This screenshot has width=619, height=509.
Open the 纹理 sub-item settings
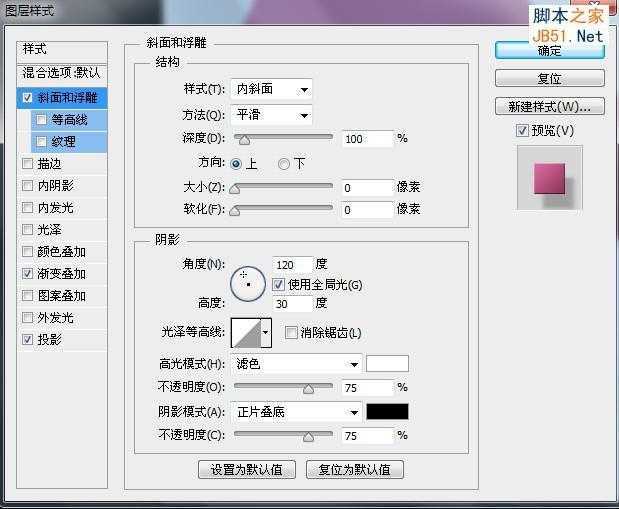click(69, 141)
